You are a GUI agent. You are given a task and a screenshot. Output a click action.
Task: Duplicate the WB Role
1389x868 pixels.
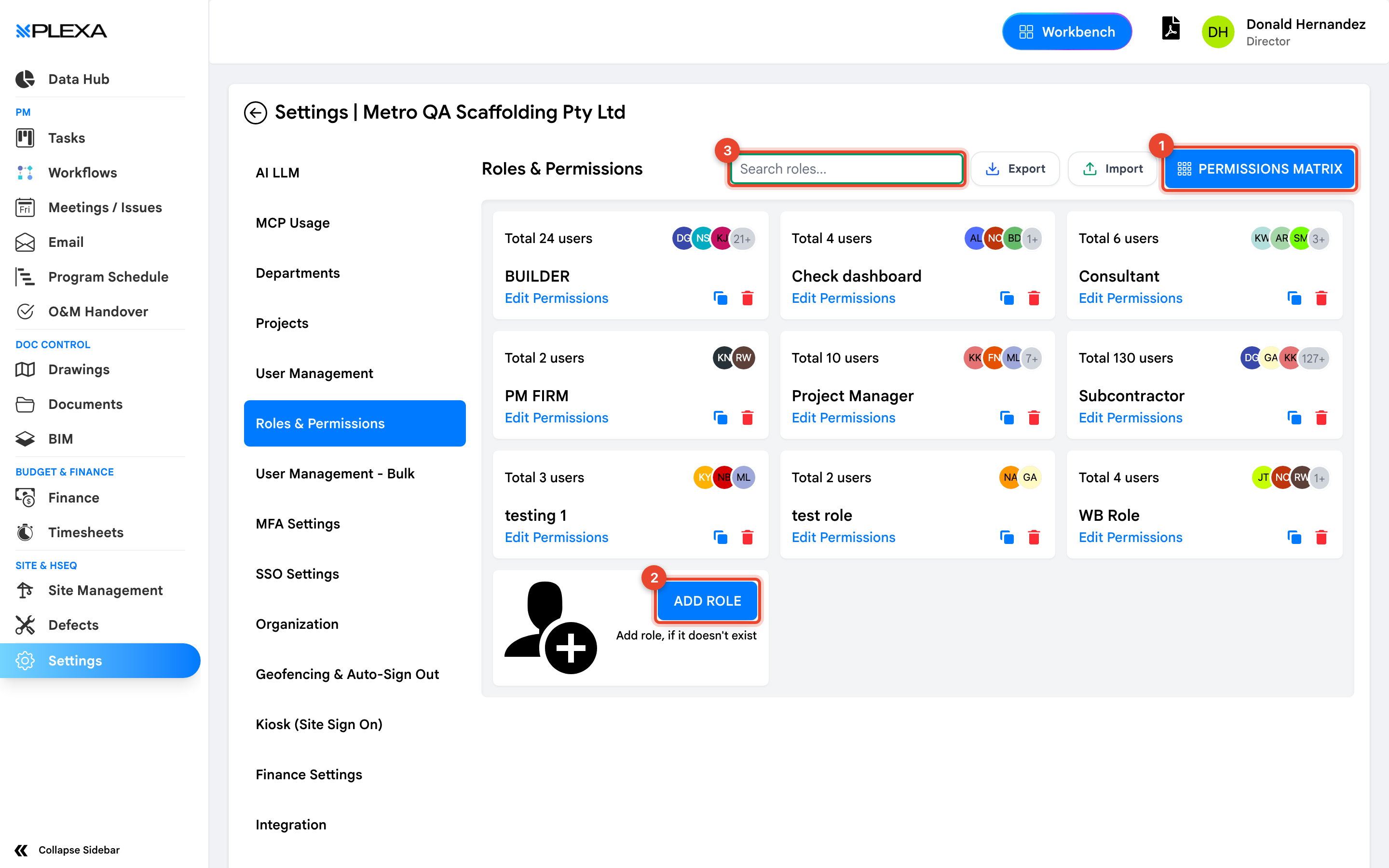coord(1294,537)
